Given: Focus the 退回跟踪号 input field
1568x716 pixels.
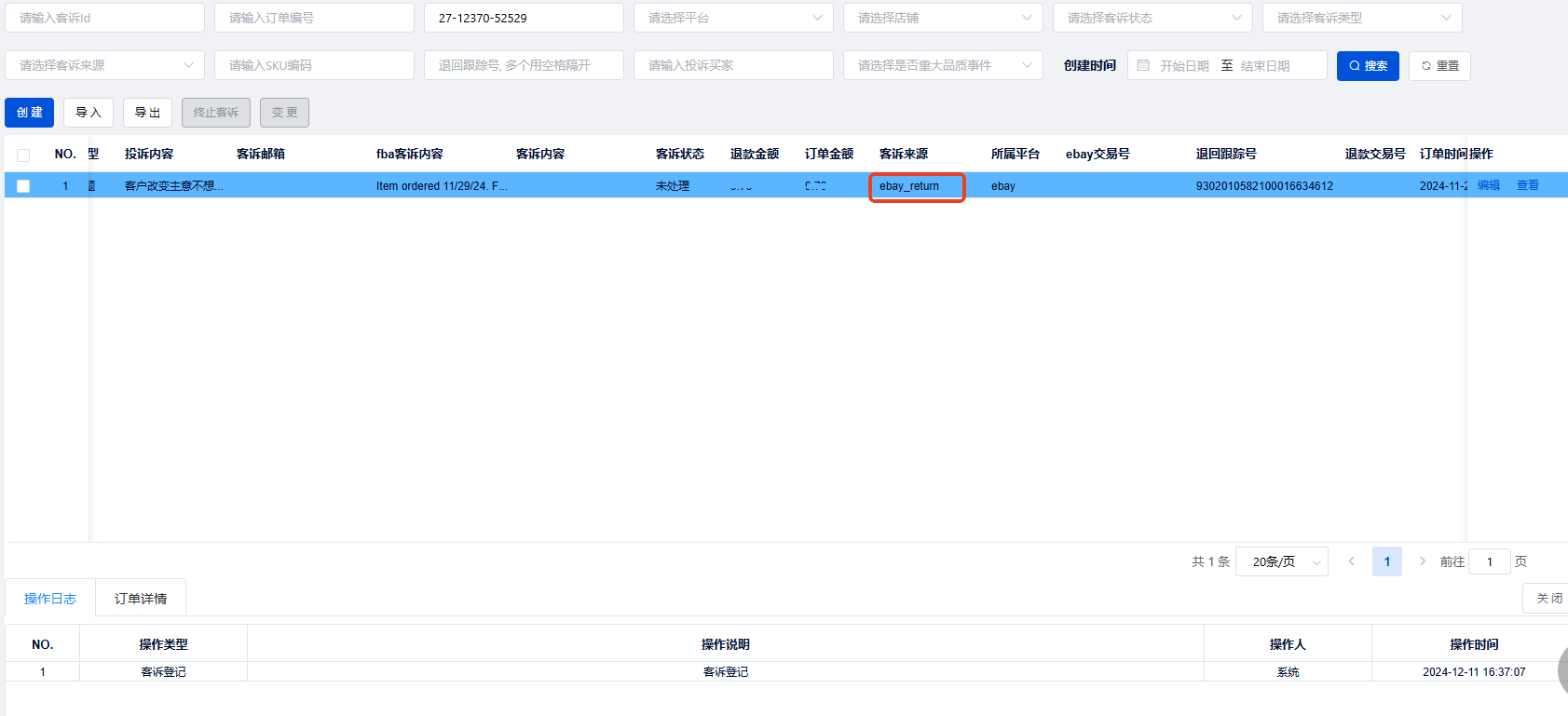Looking at the screenshot, I should pyautogui.click(x=524, y=65).
